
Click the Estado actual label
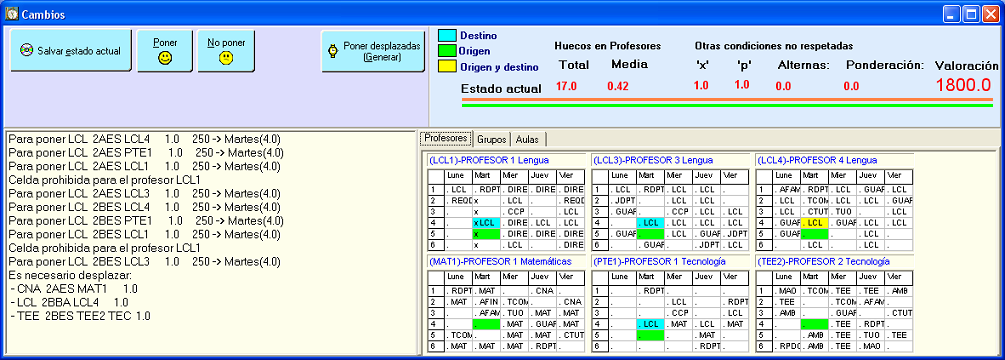point(501,89)
